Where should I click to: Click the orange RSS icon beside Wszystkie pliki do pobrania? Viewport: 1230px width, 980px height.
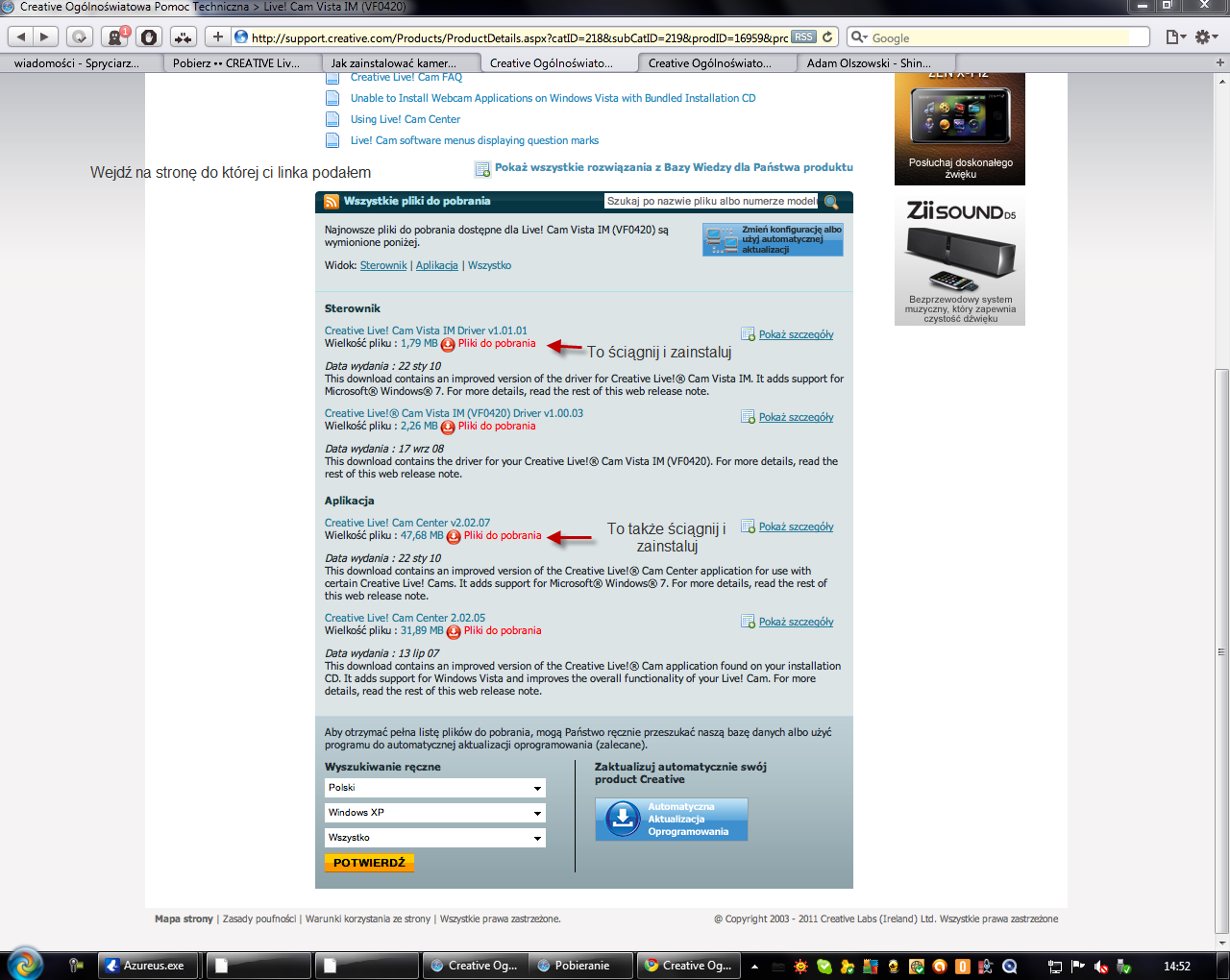(332, 202)
